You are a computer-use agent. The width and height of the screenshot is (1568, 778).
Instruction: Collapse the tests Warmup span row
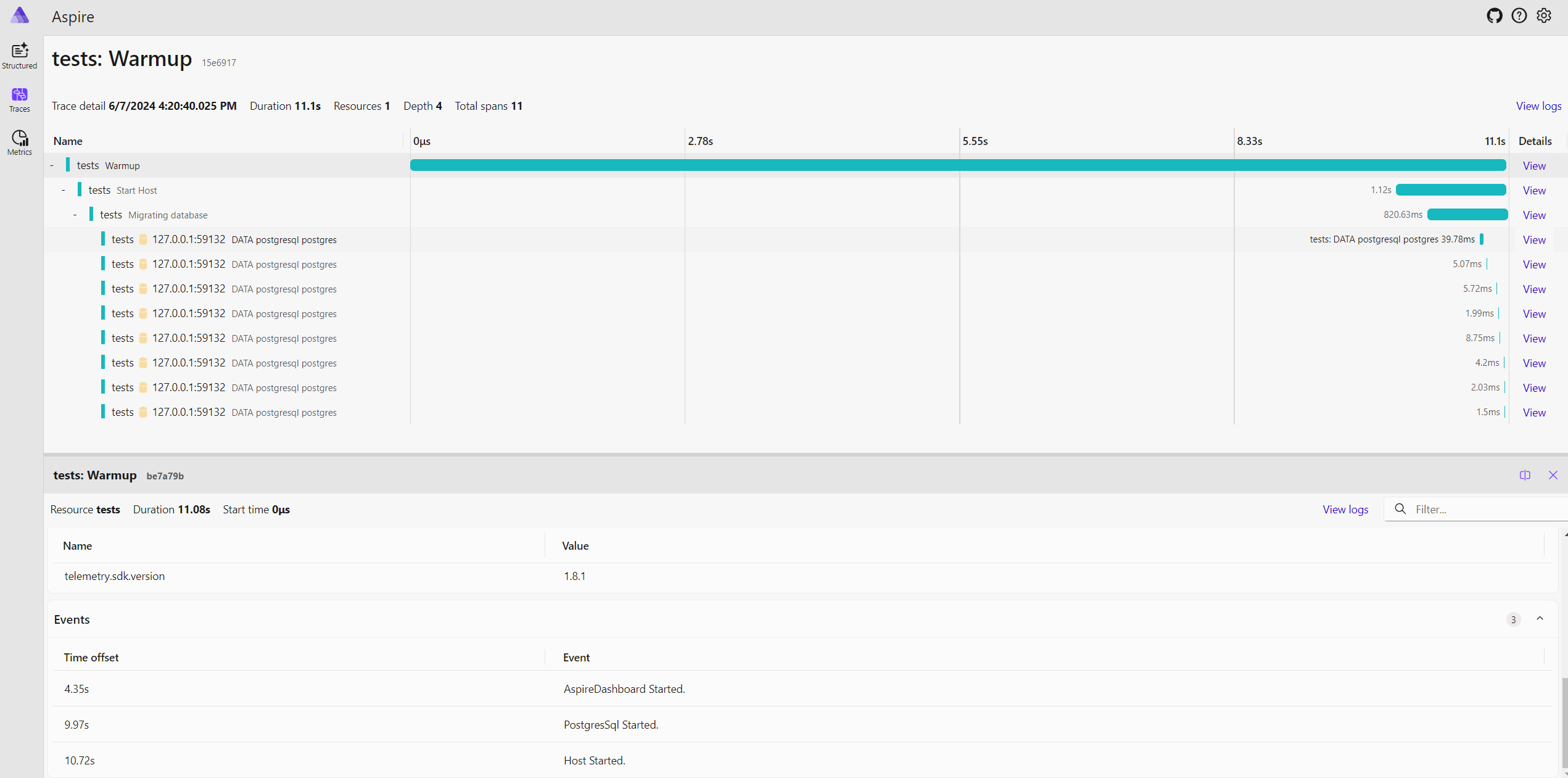[x=52, y=165]
